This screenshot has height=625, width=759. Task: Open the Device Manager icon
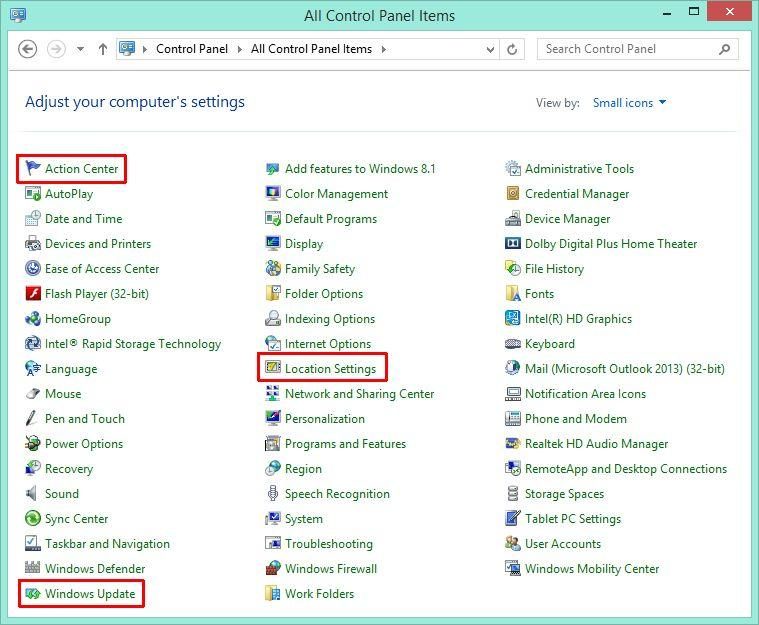tap(513, 218)
